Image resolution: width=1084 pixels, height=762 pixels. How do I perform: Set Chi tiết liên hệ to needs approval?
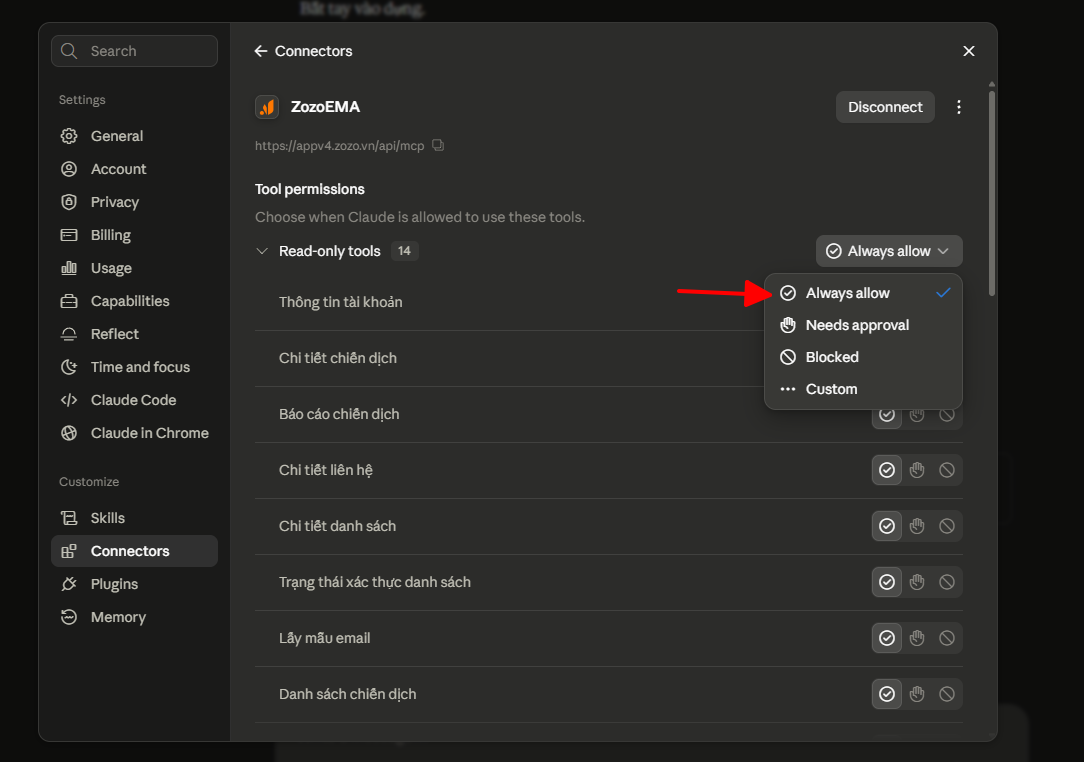tap(917, 470)
